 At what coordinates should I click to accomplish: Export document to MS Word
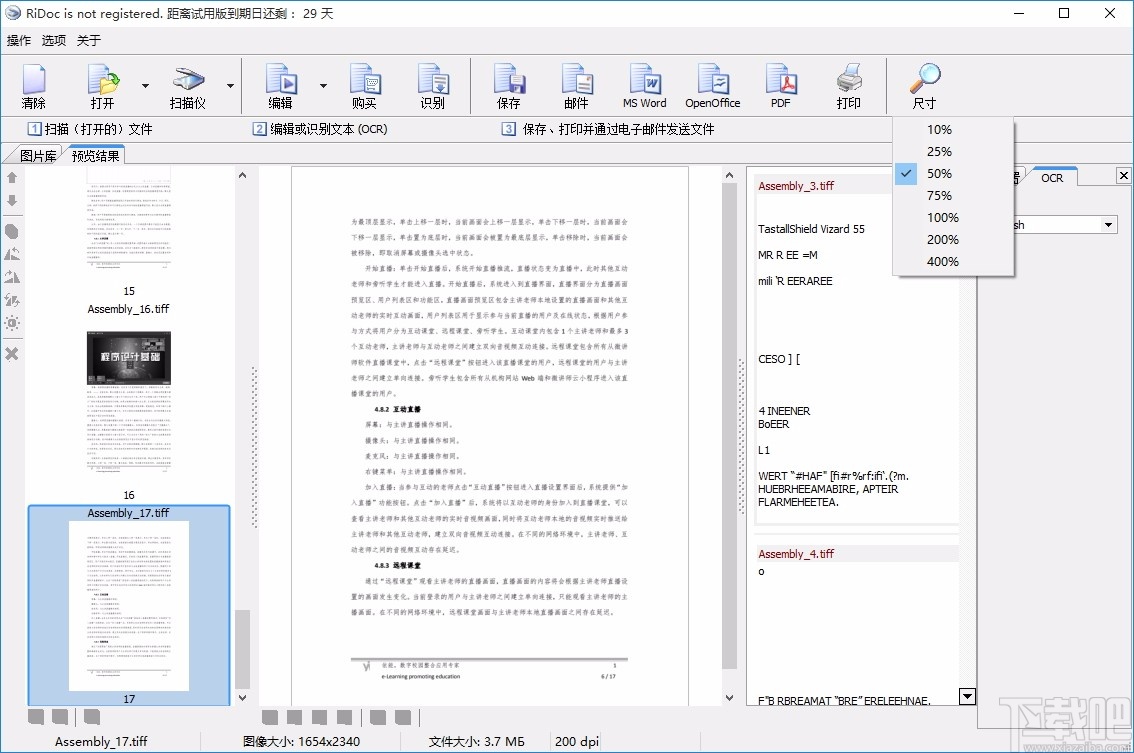pyautogui.click(x=644, y=86)
